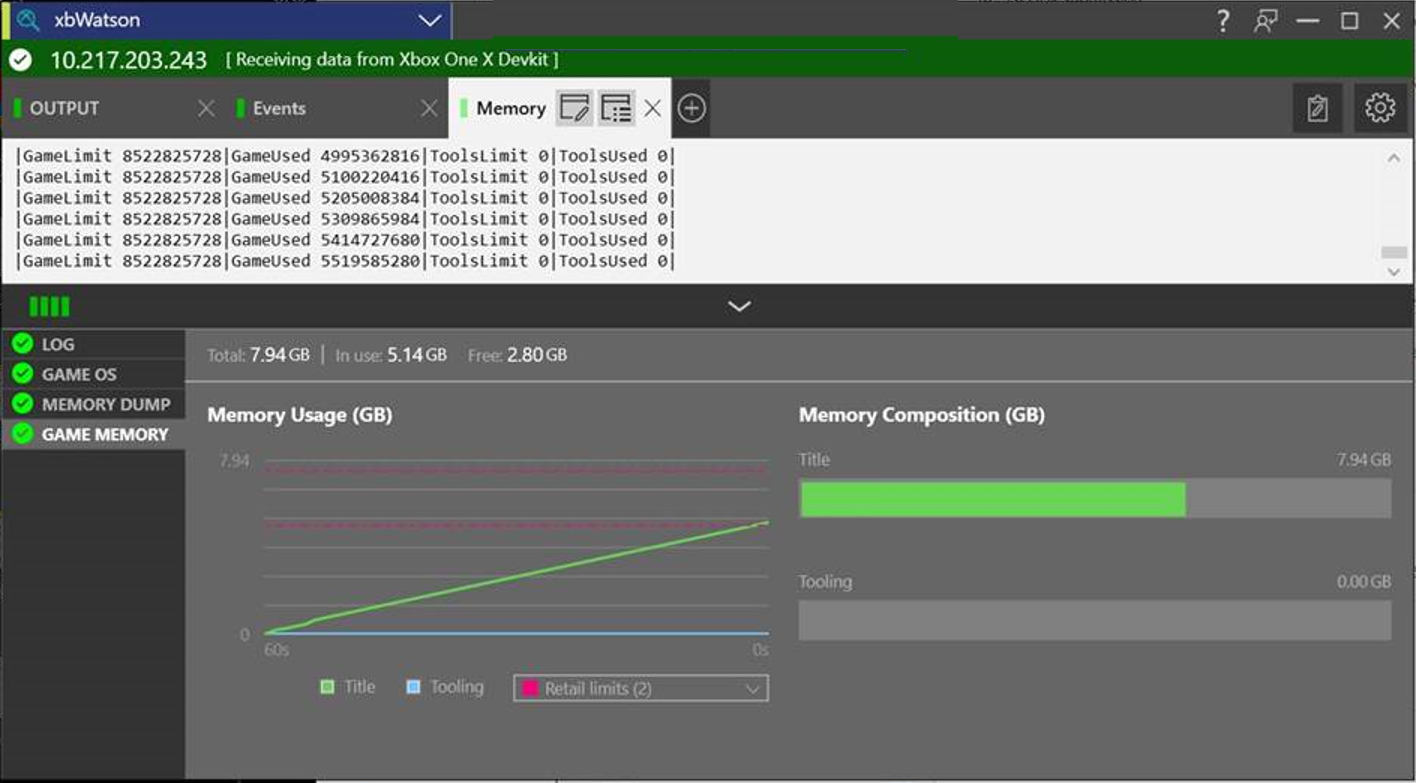Click the log line with GameUsed 5309865984
Screen dimensions: 1417x783
pos(346,219)
